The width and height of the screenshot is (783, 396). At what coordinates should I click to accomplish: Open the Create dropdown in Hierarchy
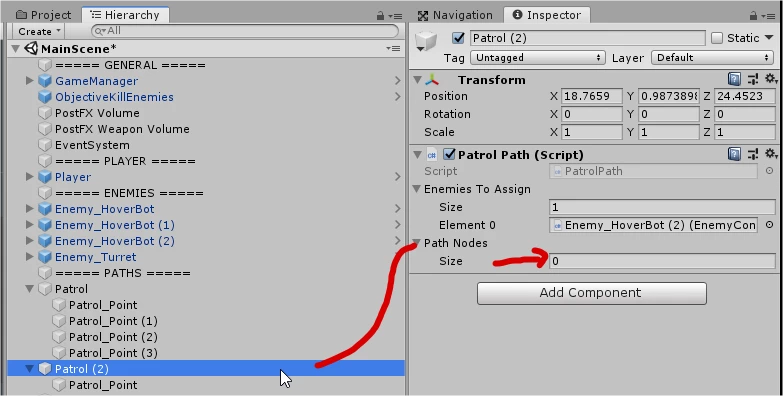click(x=39, y=31)
